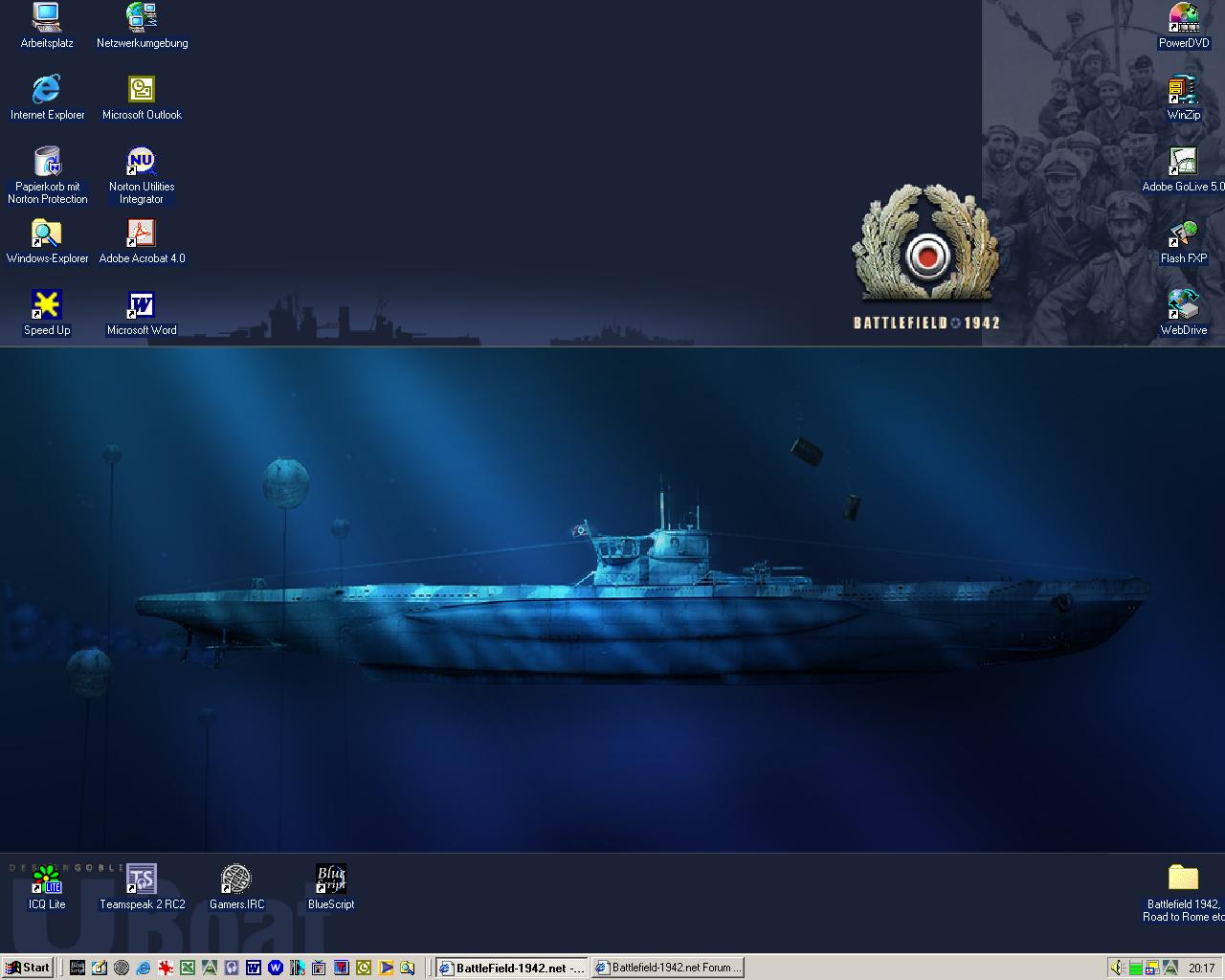The height and width of the screenshot is (980, 1225).
Task: Switch to BattleField-1942.net taskbar window
Action: click(x=512, y=968)
